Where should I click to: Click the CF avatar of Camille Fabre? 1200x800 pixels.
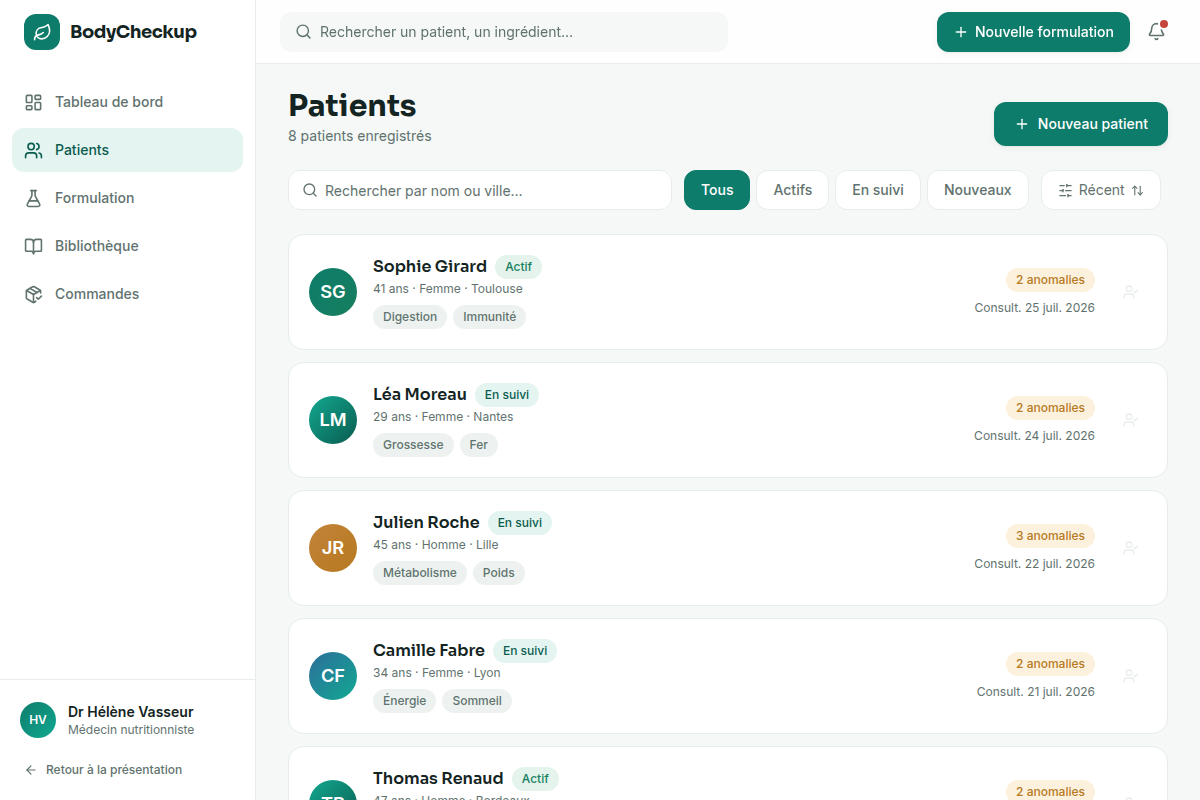333,676
